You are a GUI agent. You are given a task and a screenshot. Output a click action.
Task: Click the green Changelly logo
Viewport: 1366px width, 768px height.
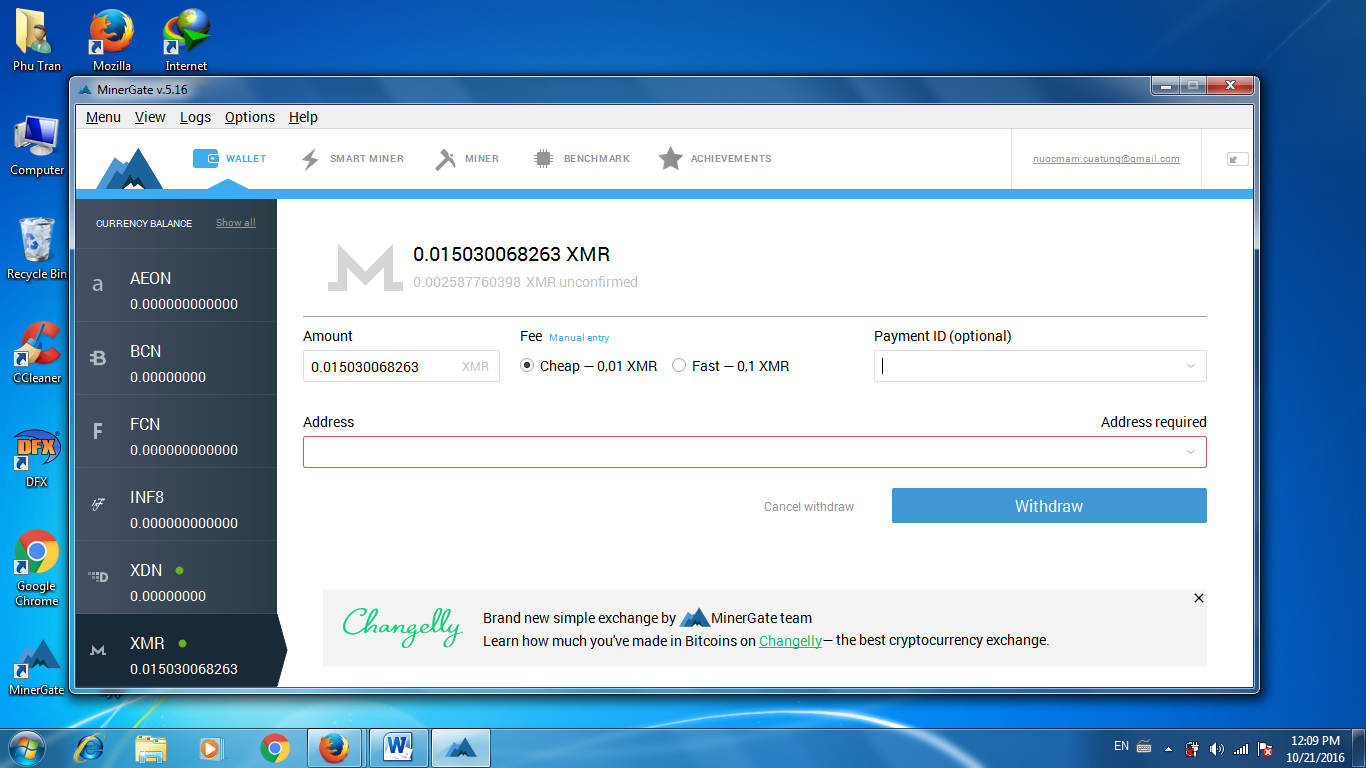click(x=402, y=626)
